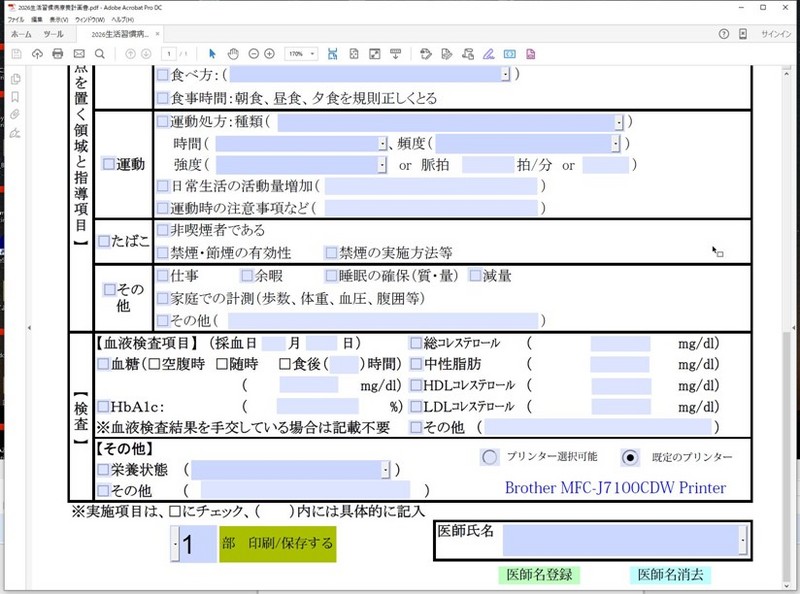
Task: Open the 編集 menu
Action: [x=37, y=19]
